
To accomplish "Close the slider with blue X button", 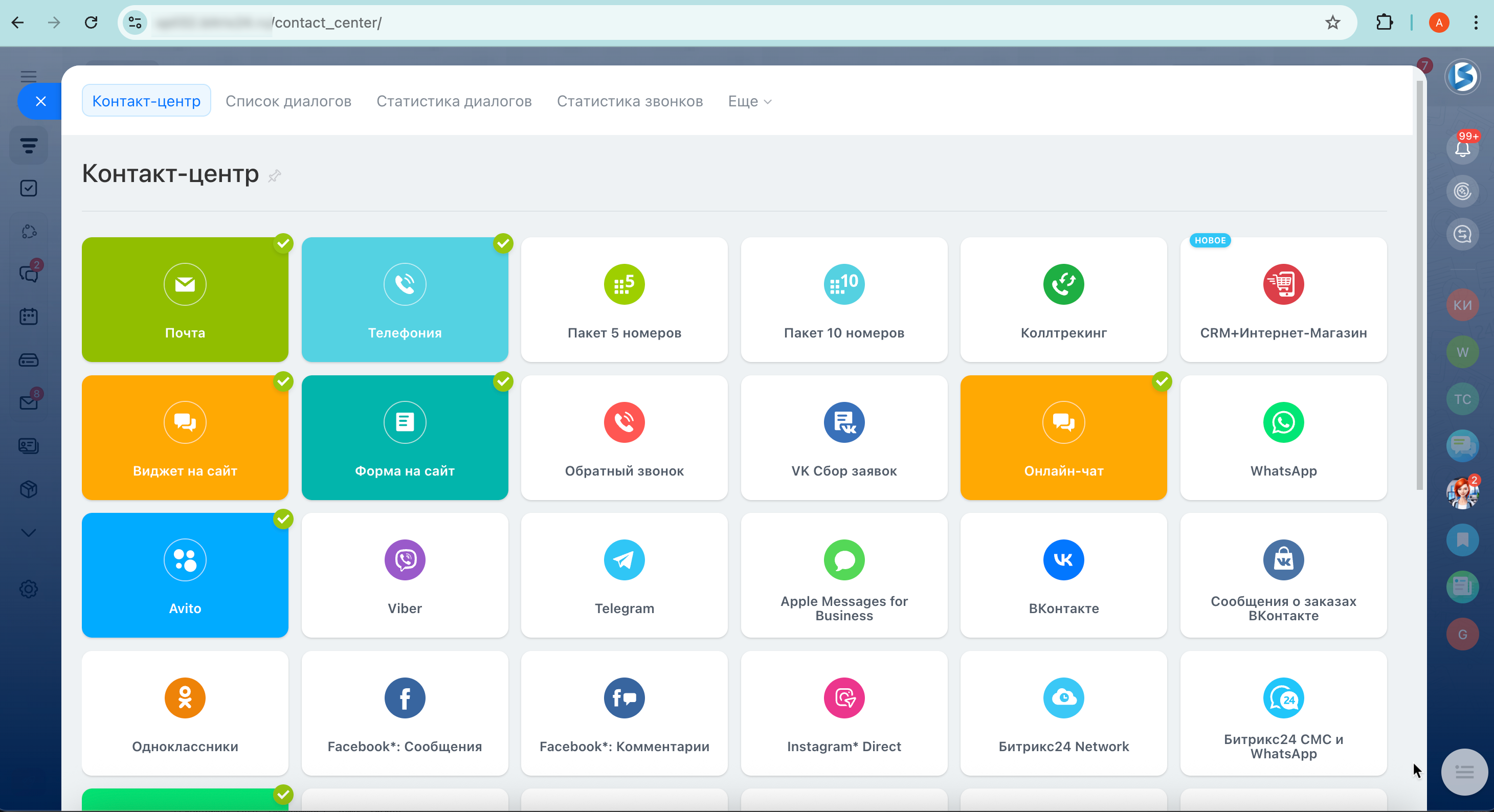I will coord(40,101).
